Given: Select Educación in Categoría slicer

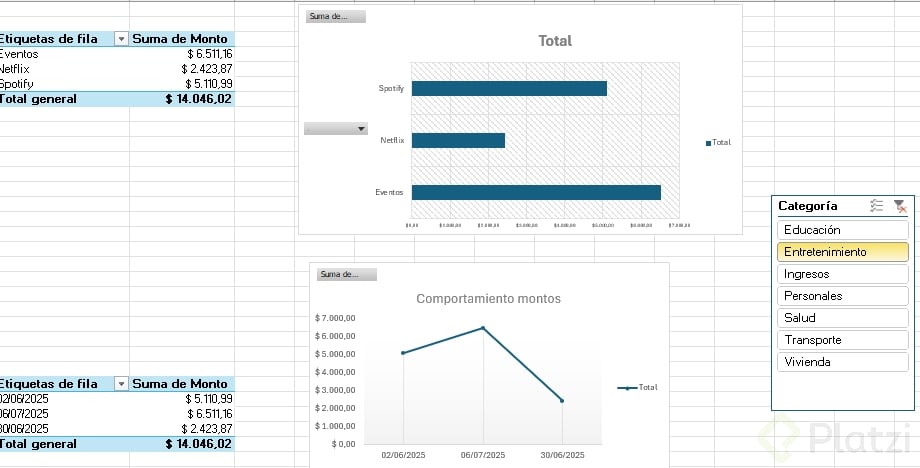Looking at the screenshot, I should [x=843, y=230].
